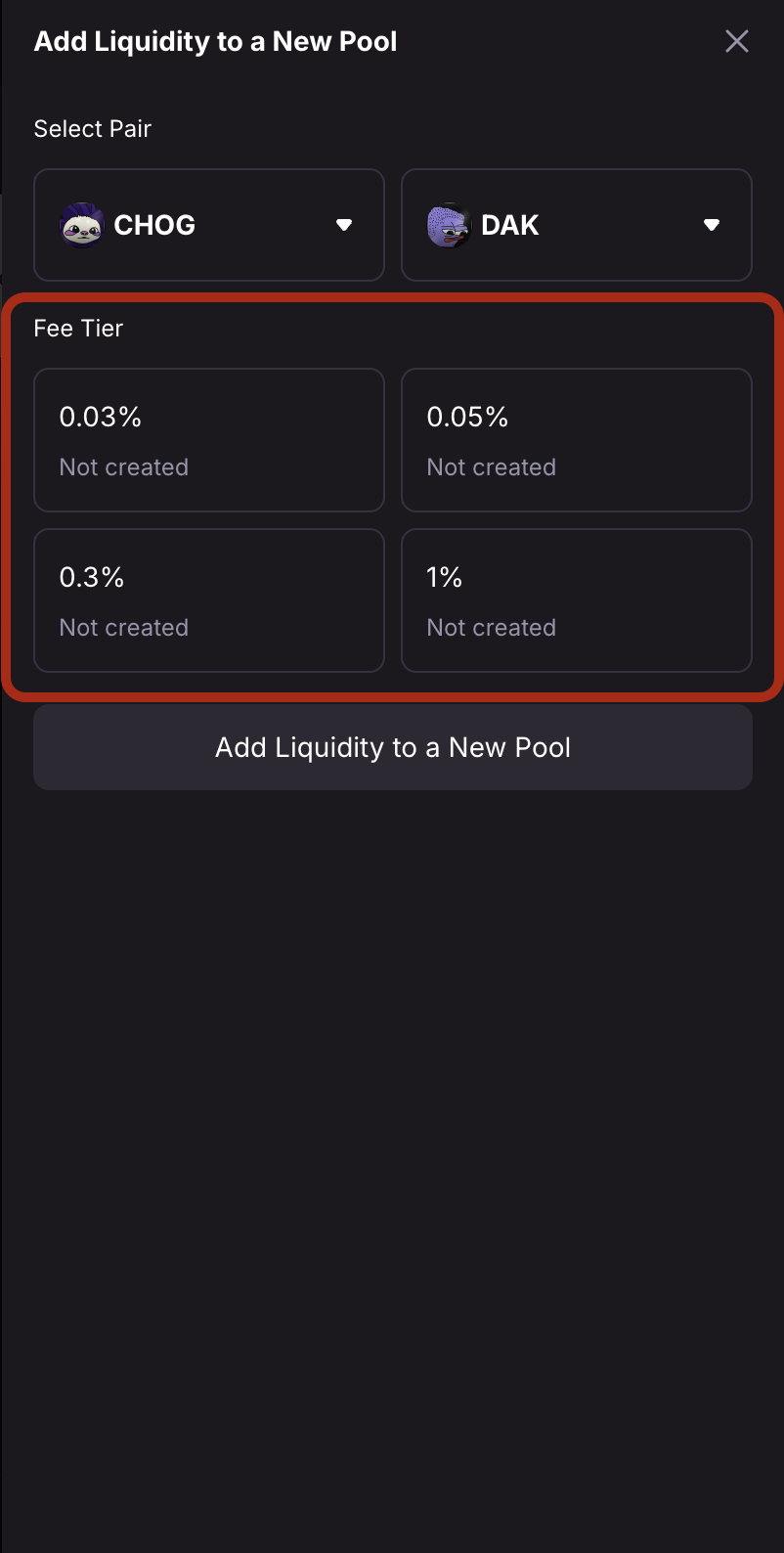The height and width of the screenshot is (1553, 784).
Task: Click the Add Liquidity to a New Pool heading
Action: coord(215,42)
